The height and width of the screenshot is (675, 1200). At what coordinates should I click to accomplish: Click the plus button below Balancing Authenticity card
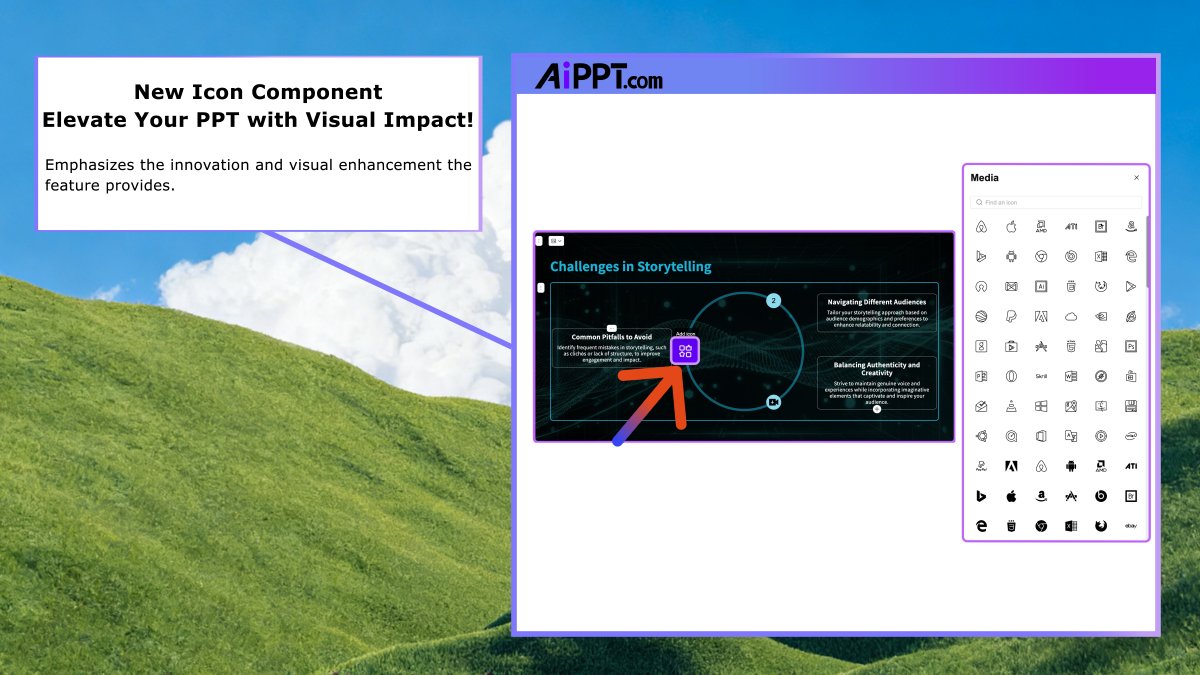877,409
